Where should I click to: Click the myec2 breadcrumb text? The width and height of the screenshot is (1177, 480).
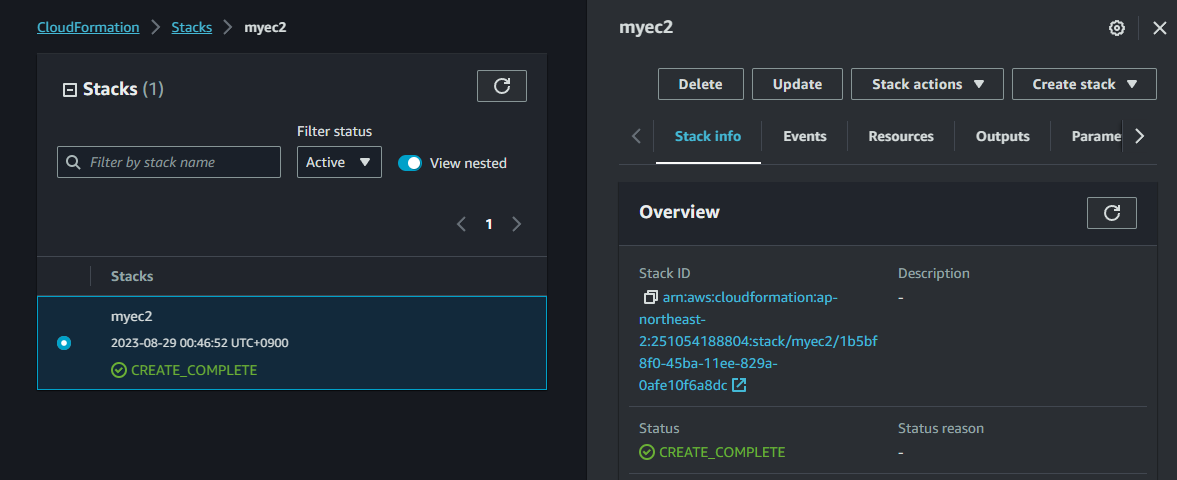click(x=265, y=28)
